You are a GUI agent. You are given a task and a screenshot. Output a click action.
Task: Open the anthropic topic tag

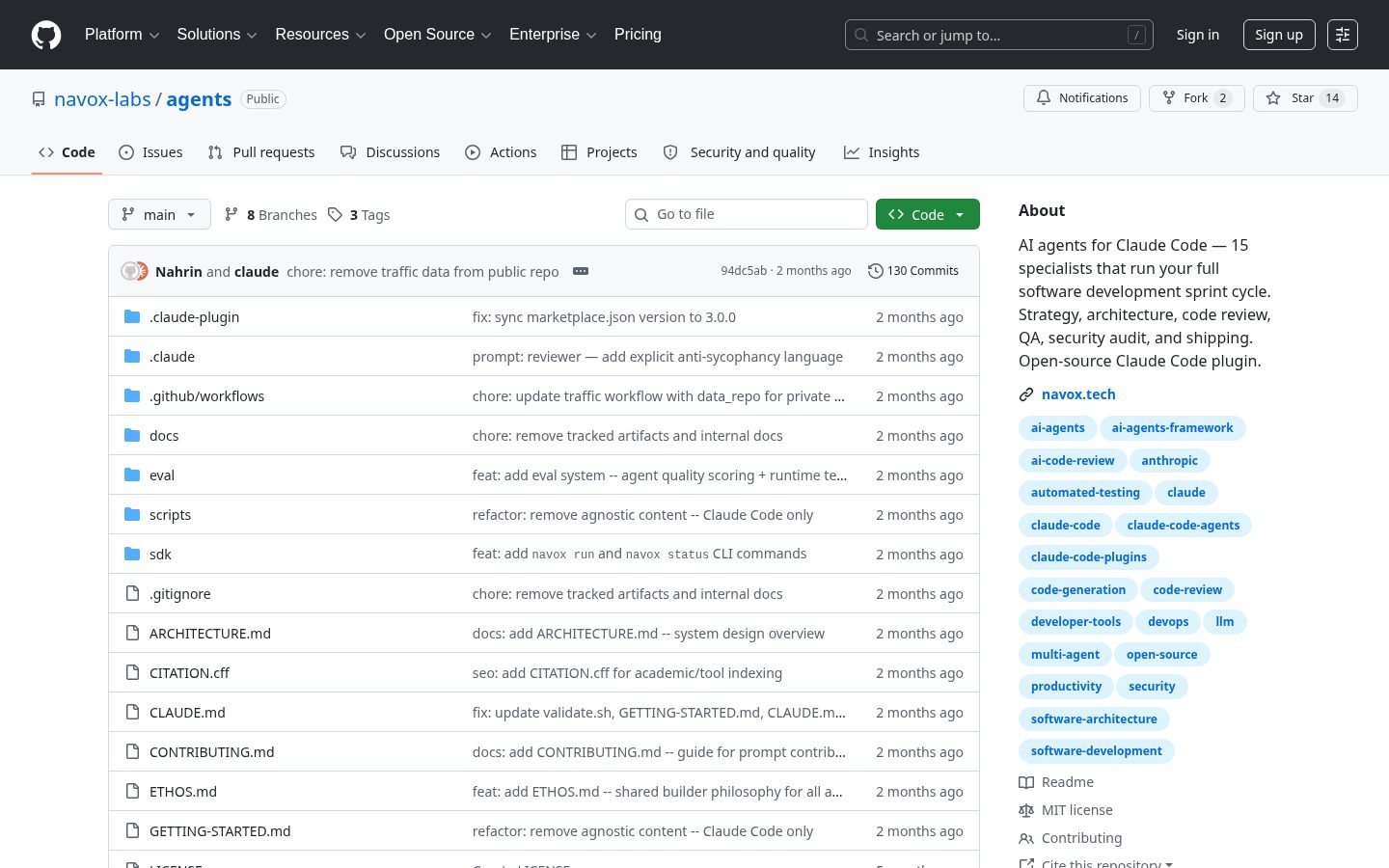tap(1169, 461)
